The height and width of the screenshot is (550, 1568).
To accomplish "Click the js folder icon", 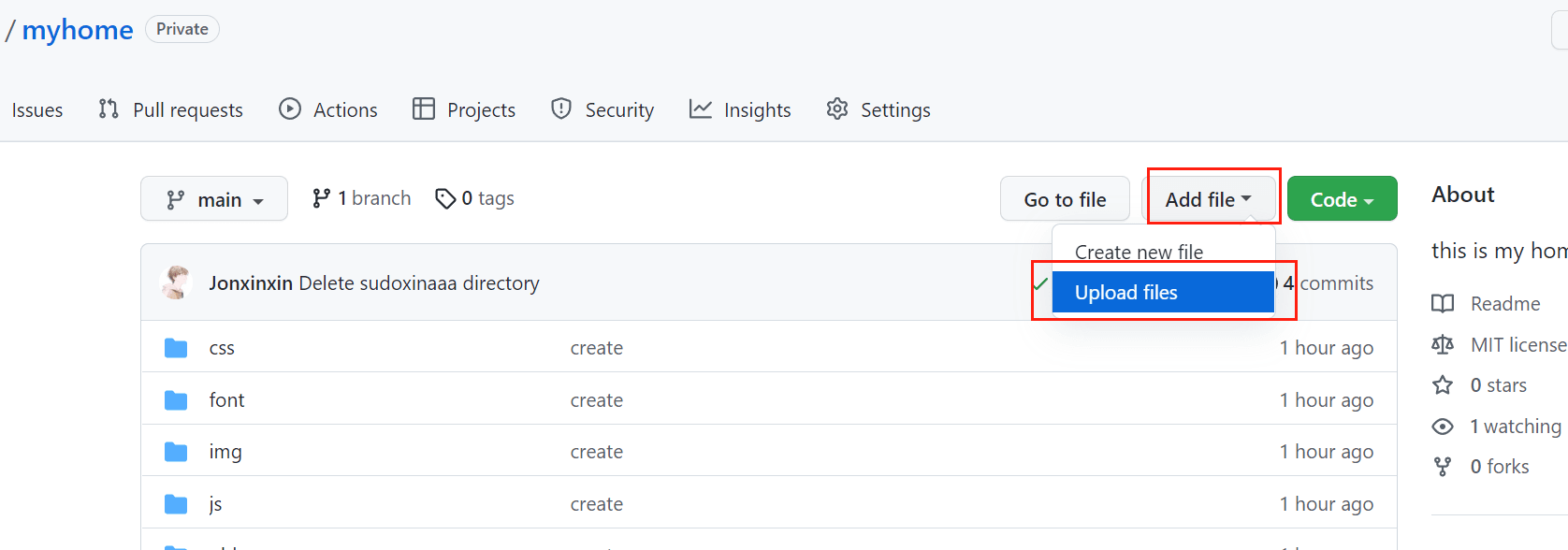I will coord(176,504).
